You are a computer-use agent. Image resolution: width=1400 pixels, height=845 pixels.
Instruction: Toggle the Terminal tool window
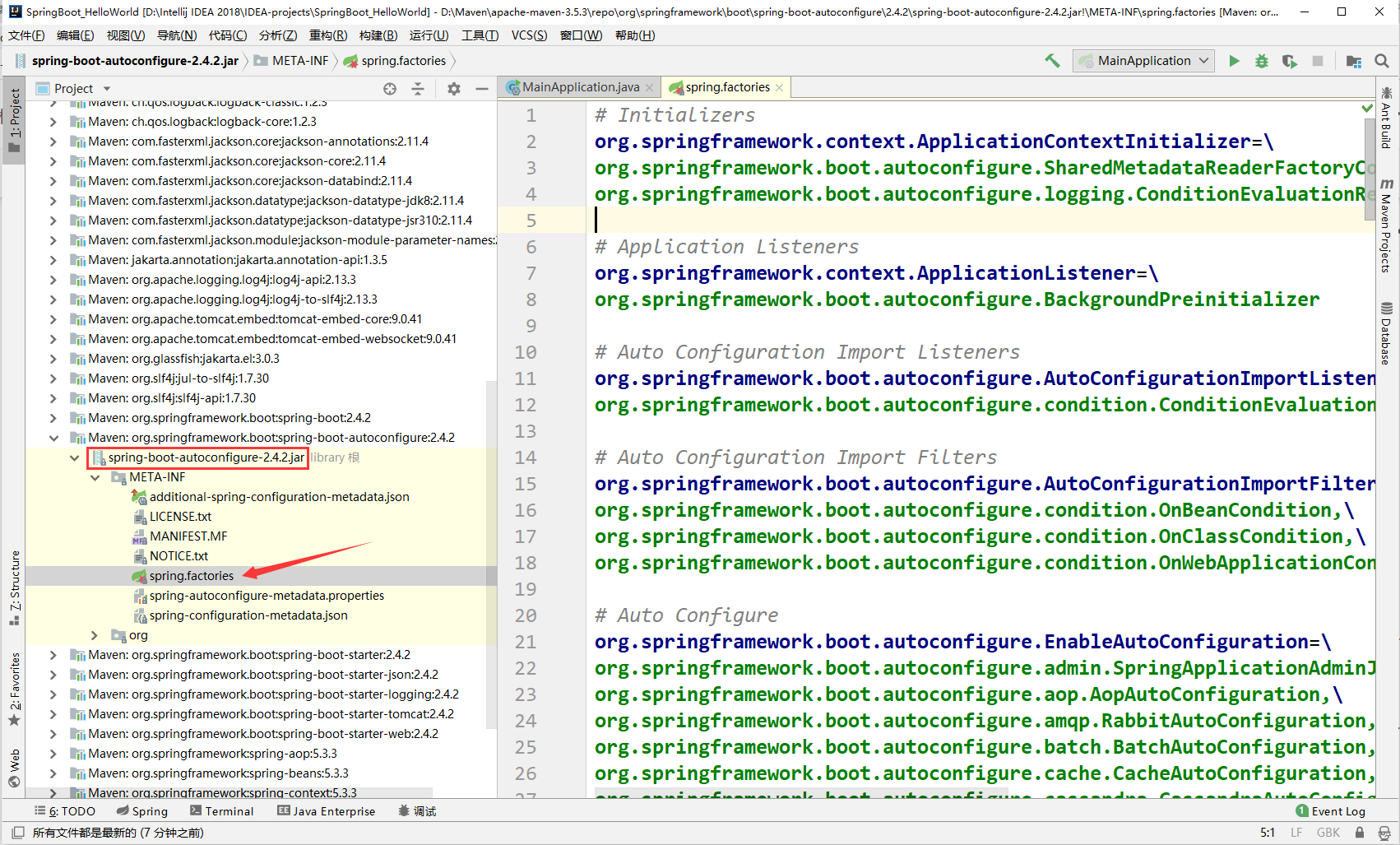point(222,811)
